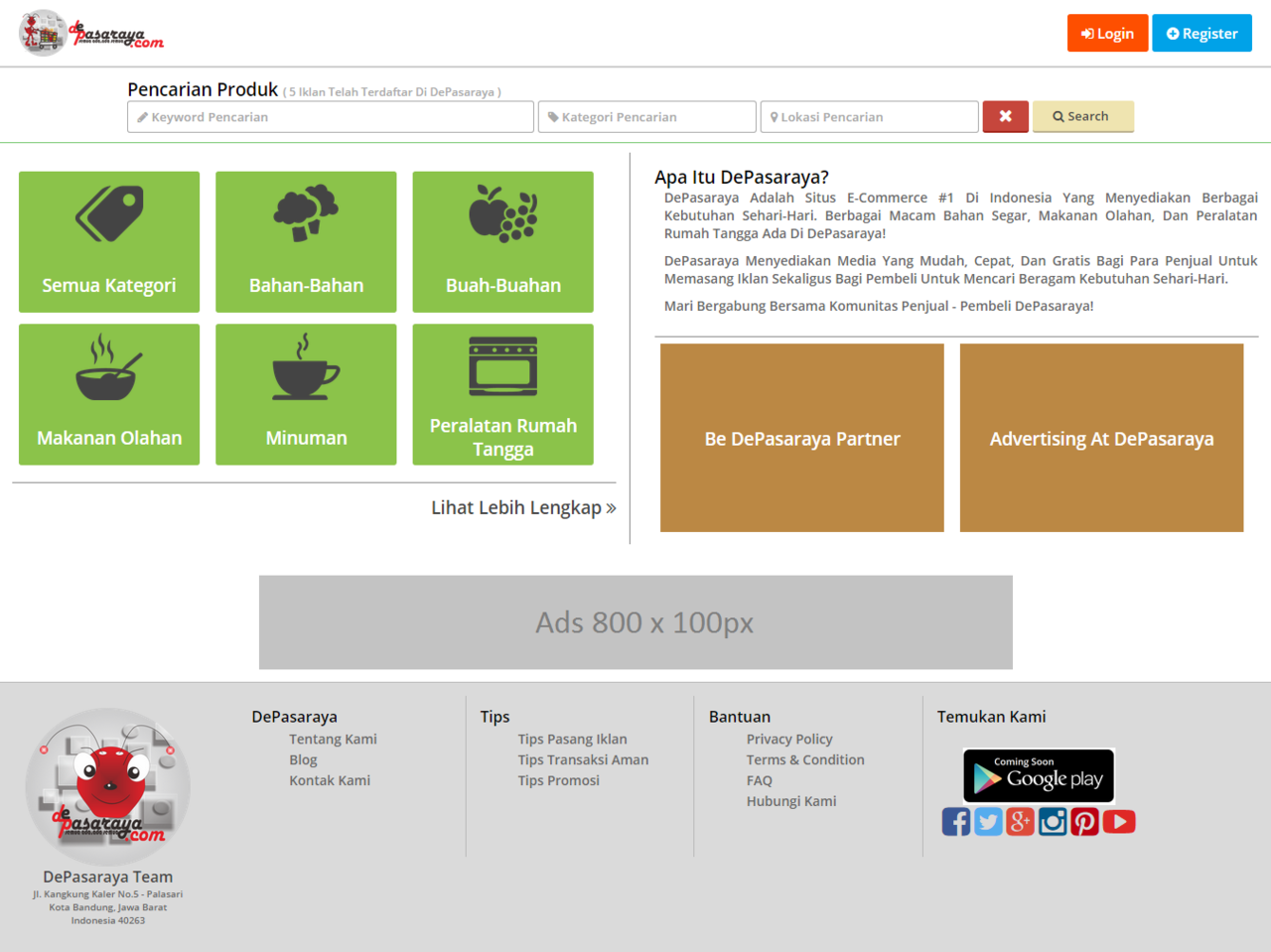Open the Privacy Policy link

pyautogui.click(x=789, y=739)
